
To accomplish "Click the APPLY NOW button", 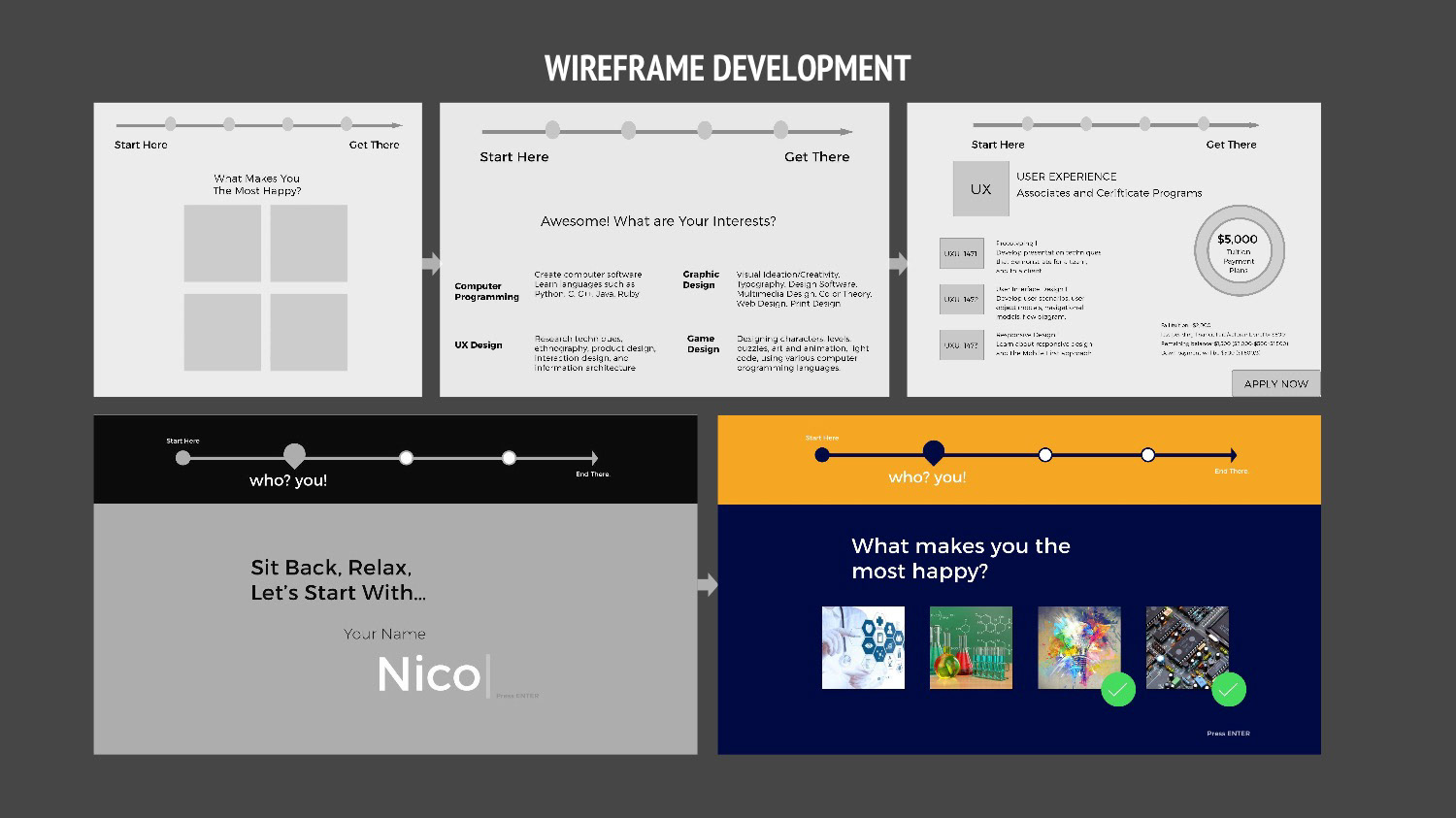I will [x=1275, y=383].
